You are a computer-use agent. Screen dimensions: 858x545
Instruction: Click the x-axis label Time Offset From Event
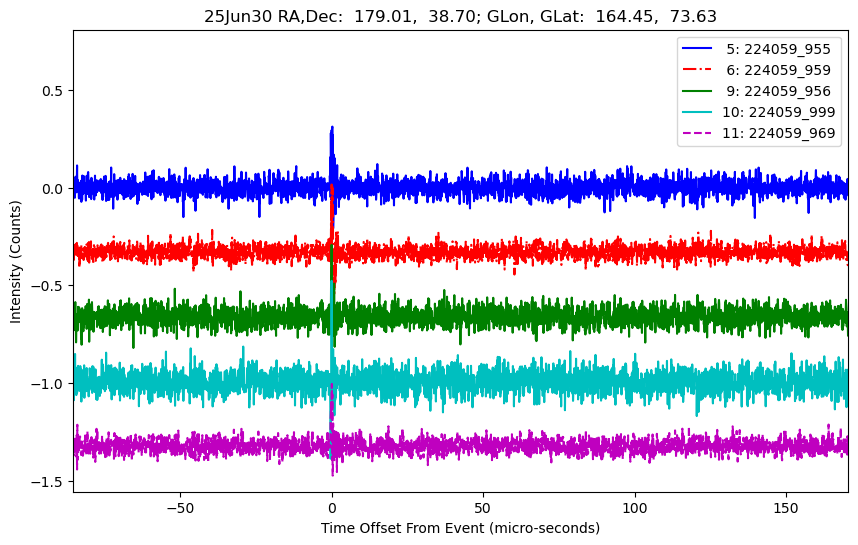[460, 528]
